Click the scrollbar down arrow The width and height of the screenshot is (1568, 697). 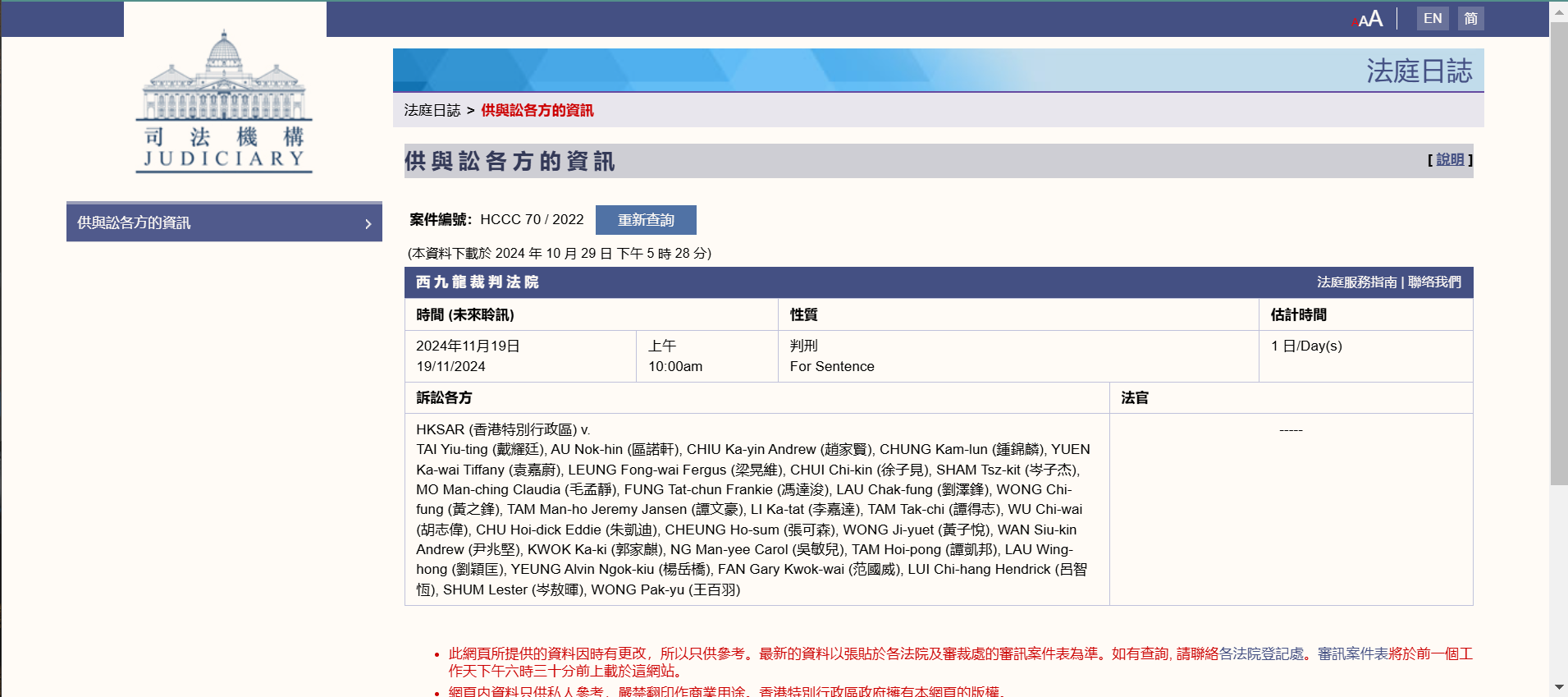(x=1558, y=686)
